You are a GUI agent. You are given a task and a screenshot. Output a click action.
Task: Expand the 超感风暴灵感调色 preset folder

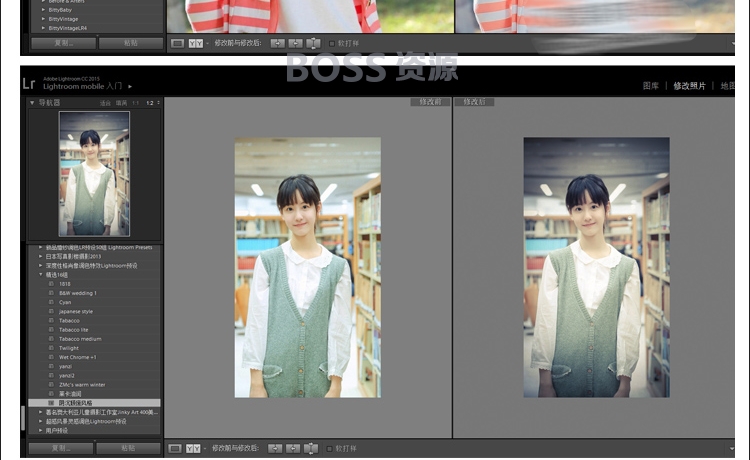click(41, 421)
